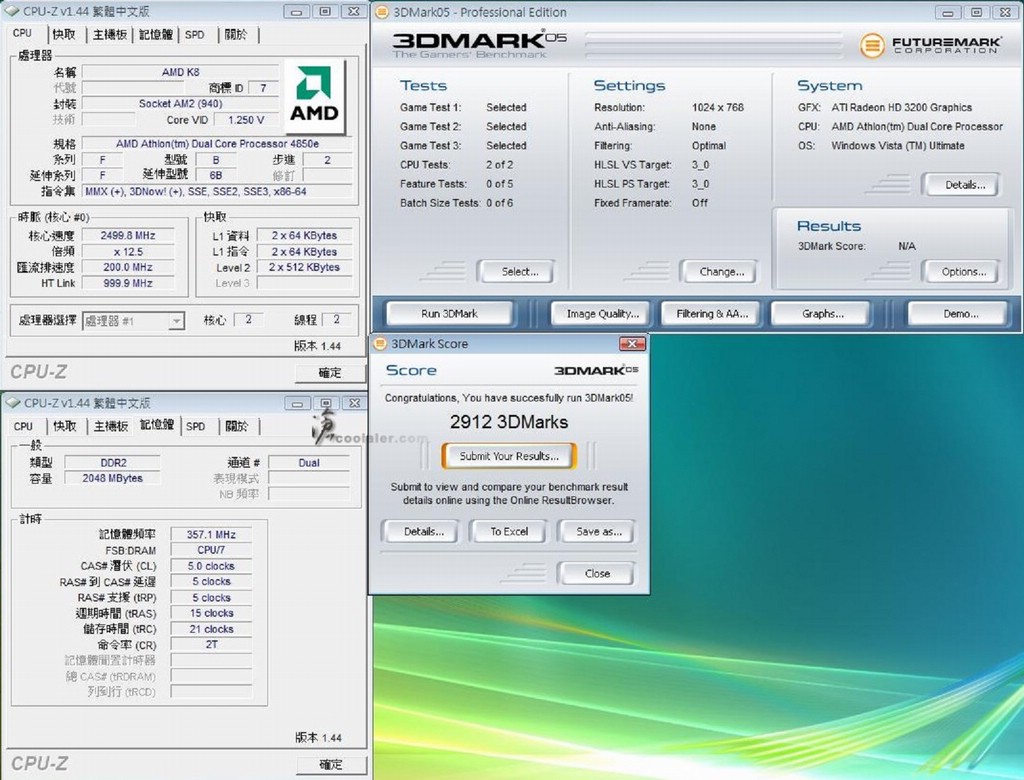1024x780 pixels.
Task: Click the 357.1 MHz memory frequency field
Action: (211, 534)
